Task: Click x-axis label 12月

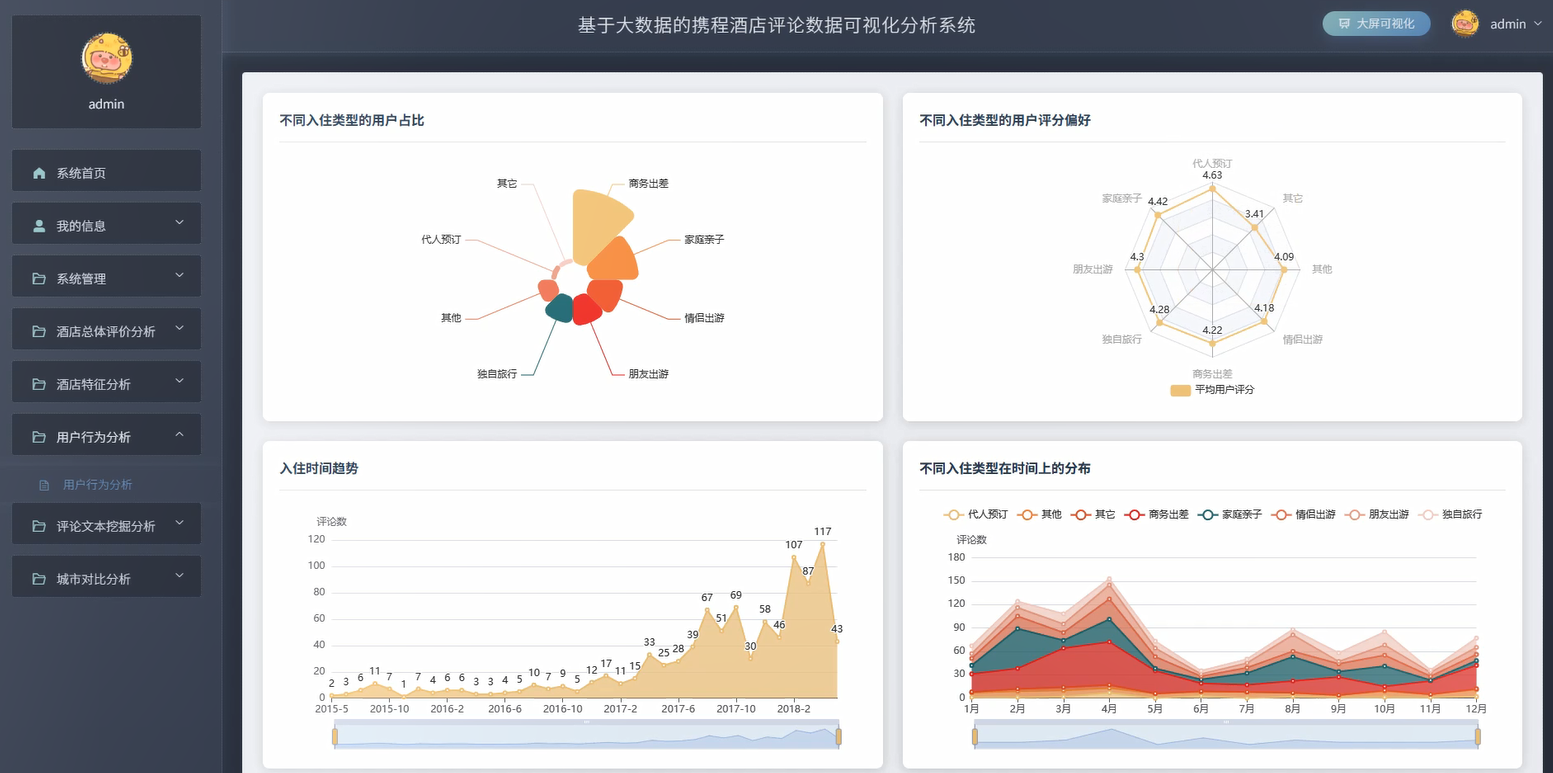Action: [x=1476, y=709]
